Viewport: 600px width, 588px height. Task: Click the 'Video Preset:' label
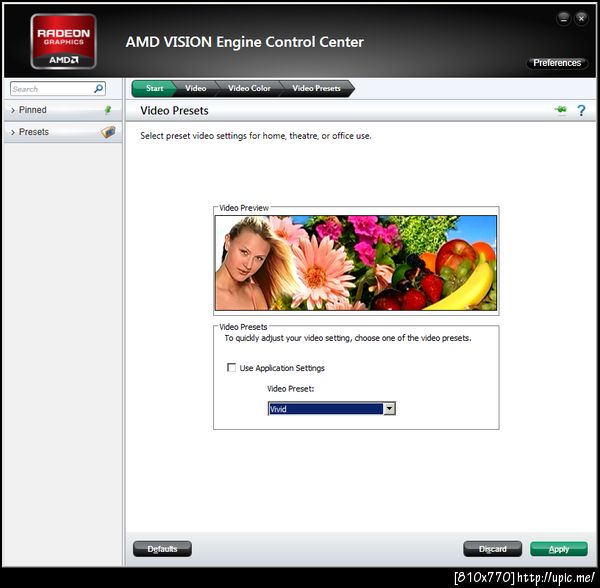[290, 389]
